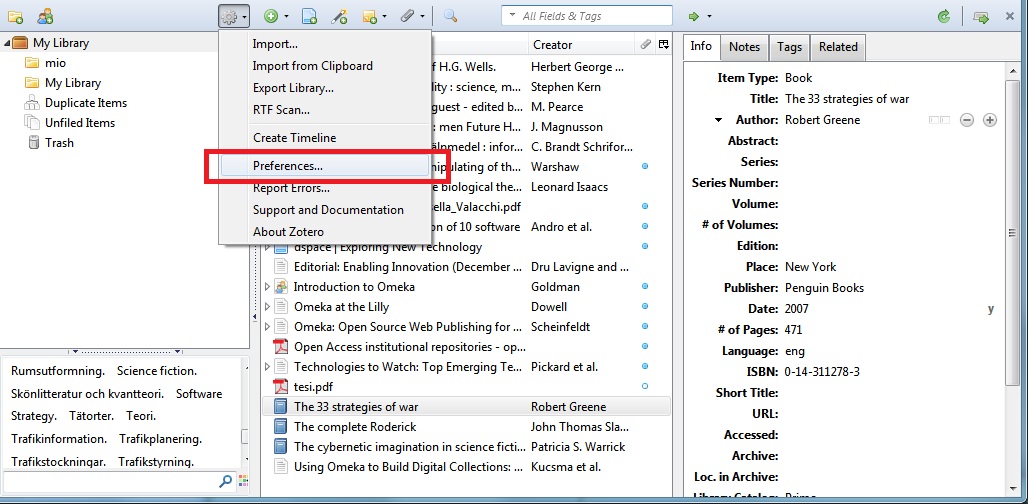Click the minus button beside Robert Greene

pyautogui.click(x=967, y=120)
